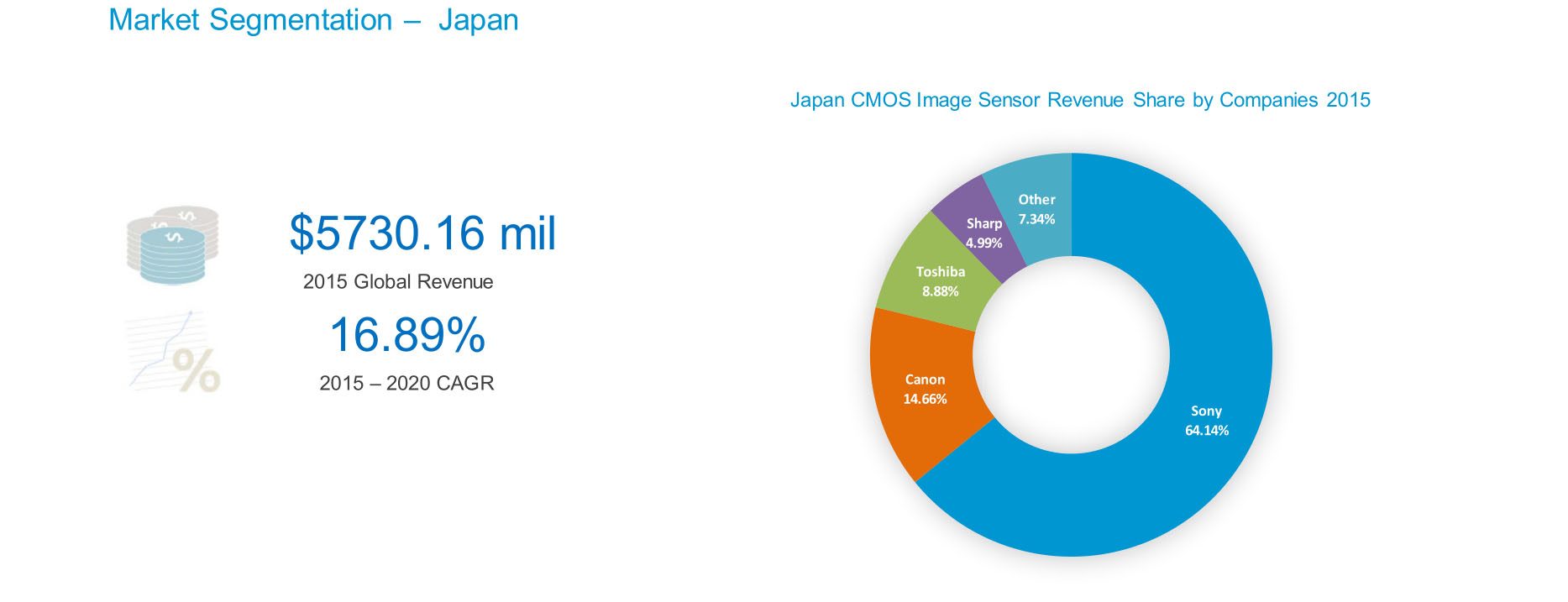Click the percent growth chart icon
1568x602 pixels.
(173, 353)
